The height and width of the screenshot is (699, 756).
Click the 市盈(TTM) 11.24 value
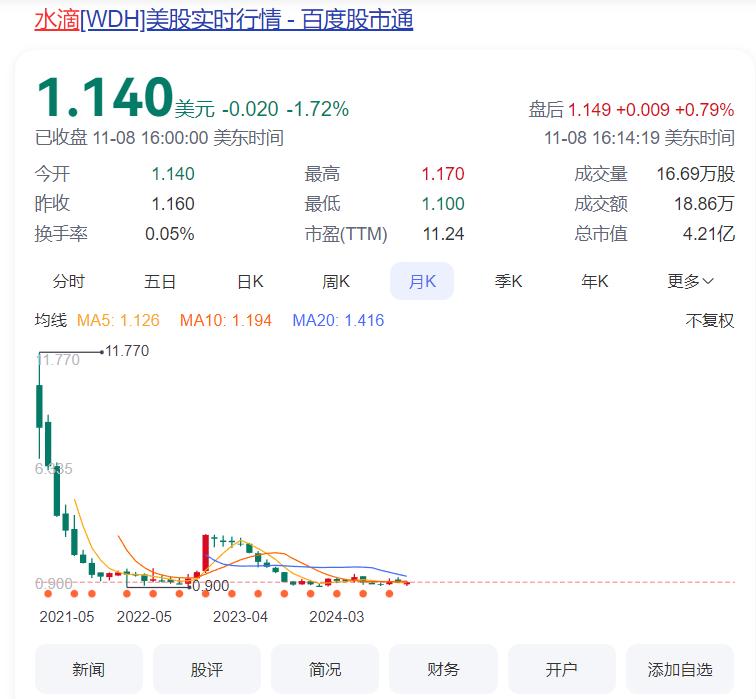[444, 234]
